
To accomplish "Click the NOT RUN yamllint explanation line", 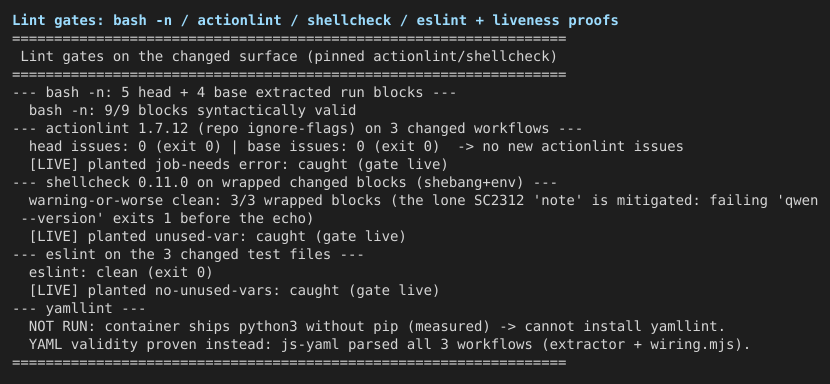I will 376,327.
